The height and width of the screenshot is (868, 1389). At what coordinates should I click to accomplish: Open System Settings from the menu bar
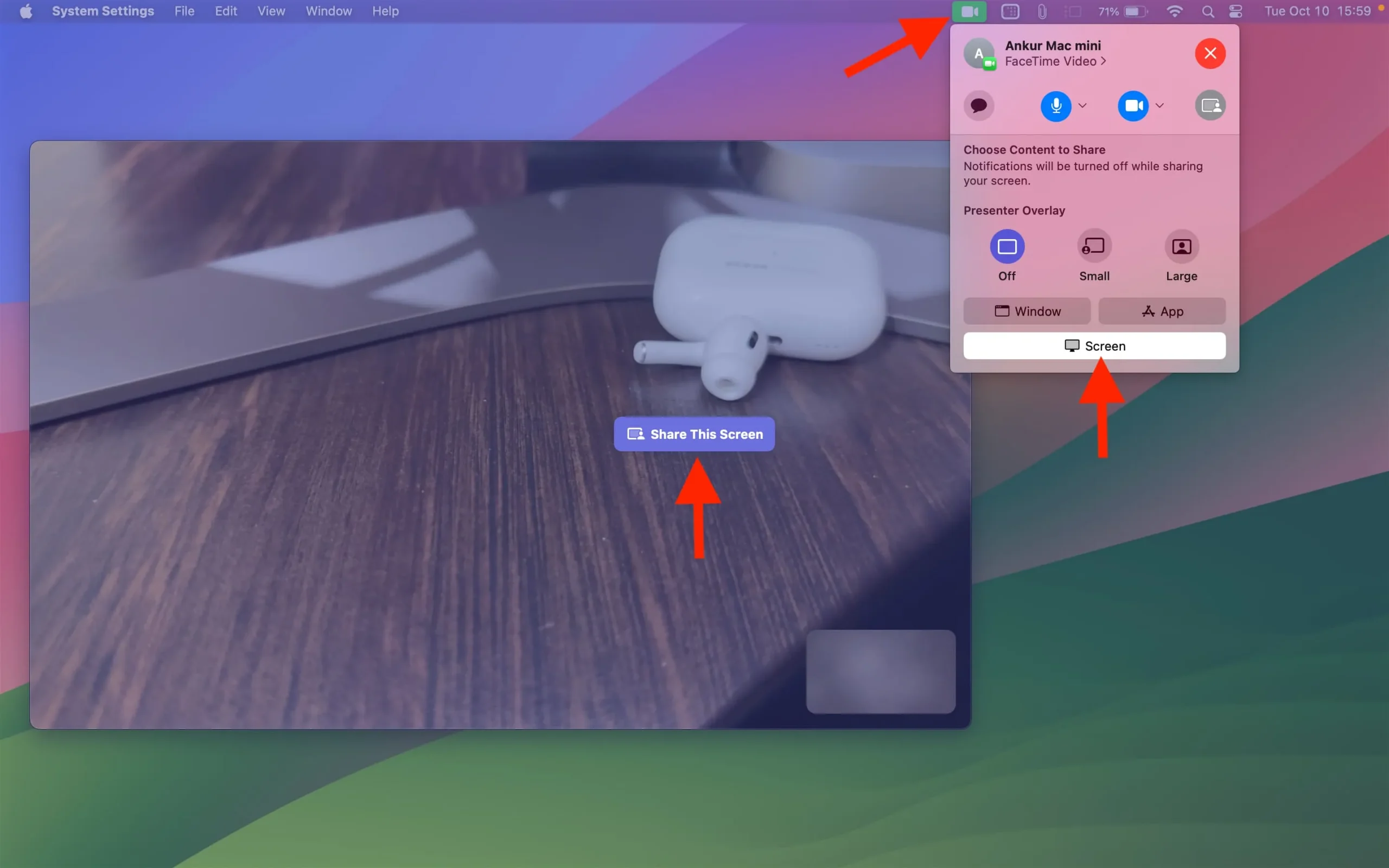click(102, 11)
